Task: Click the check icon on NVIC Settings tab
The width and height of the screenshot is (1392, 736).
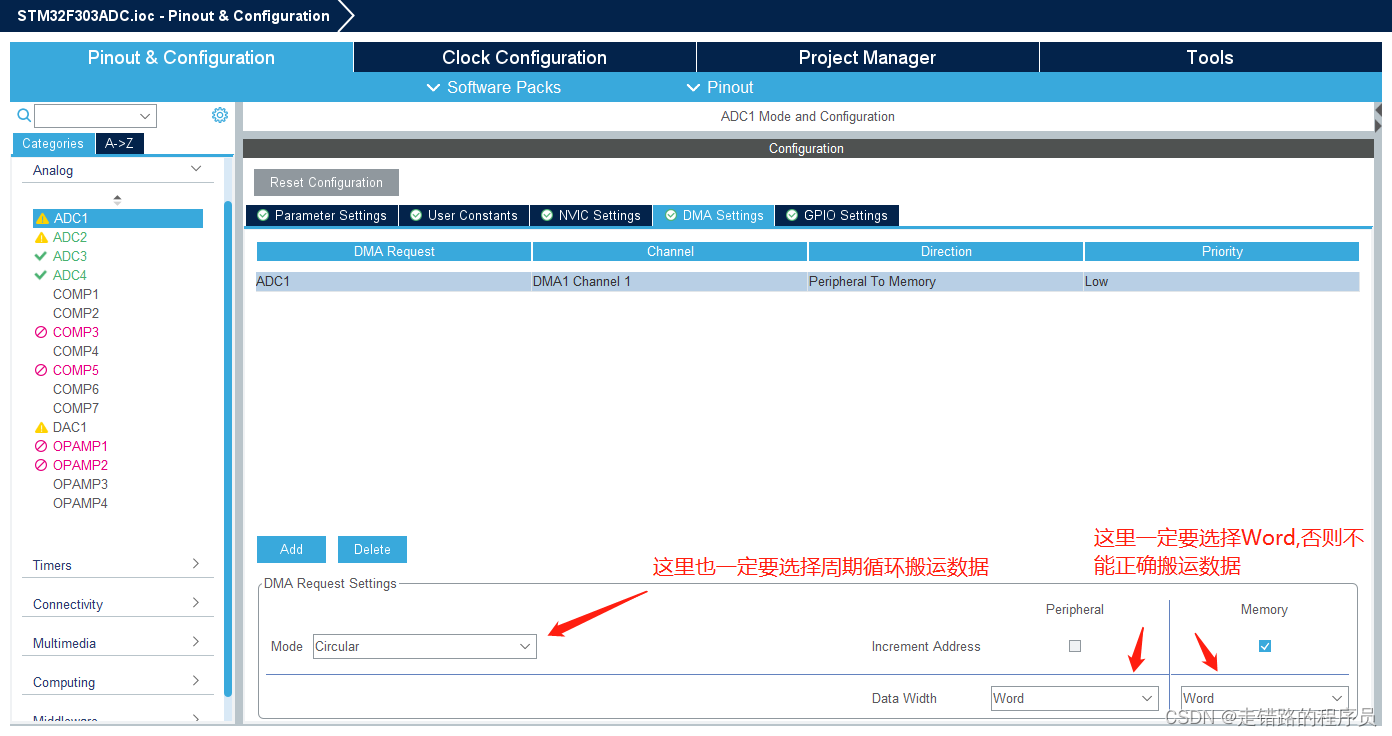Action: coord(547,215)
